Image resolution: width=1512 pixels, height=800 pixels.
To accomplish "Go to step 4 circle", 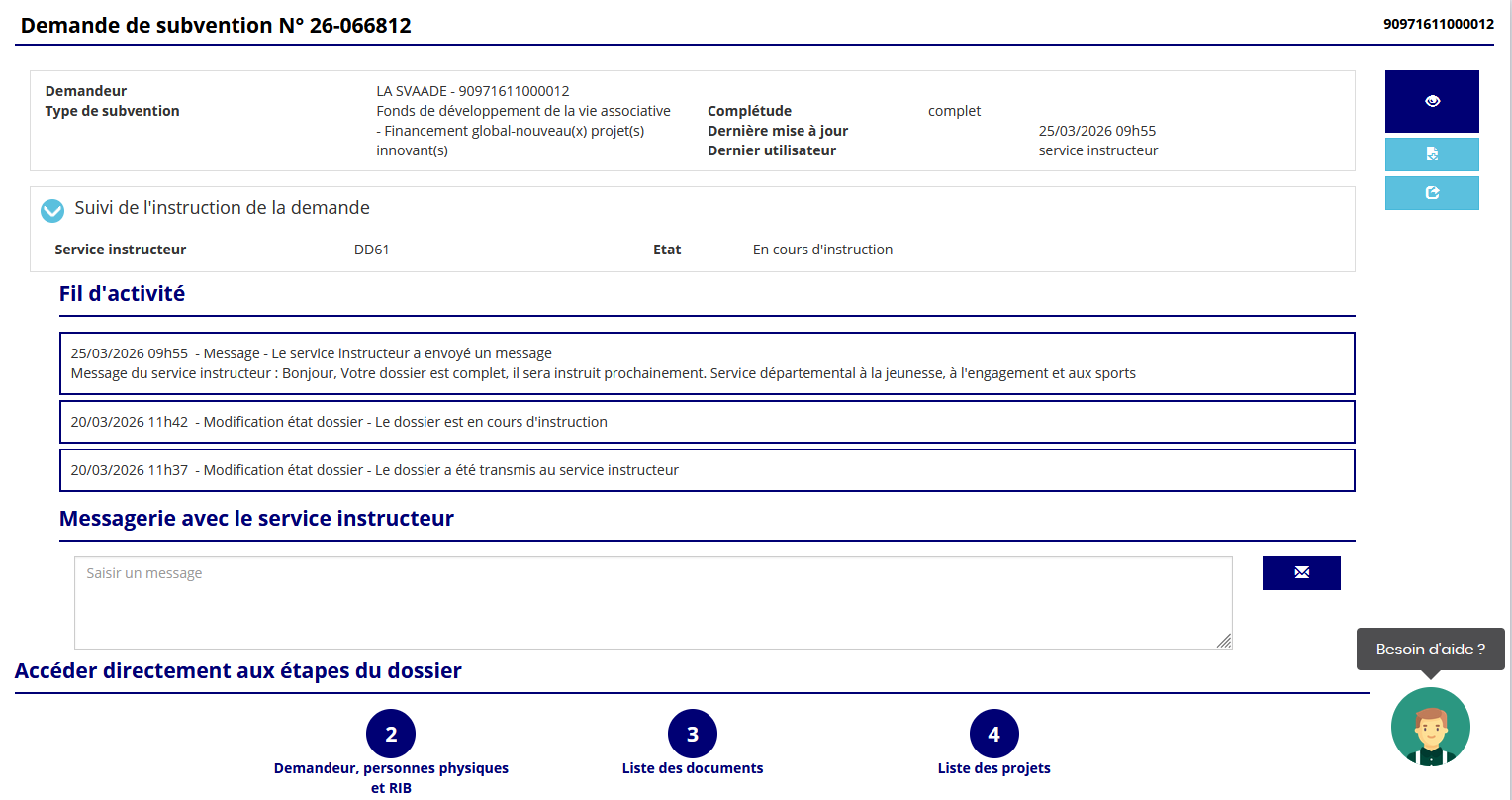I will 994,734.
